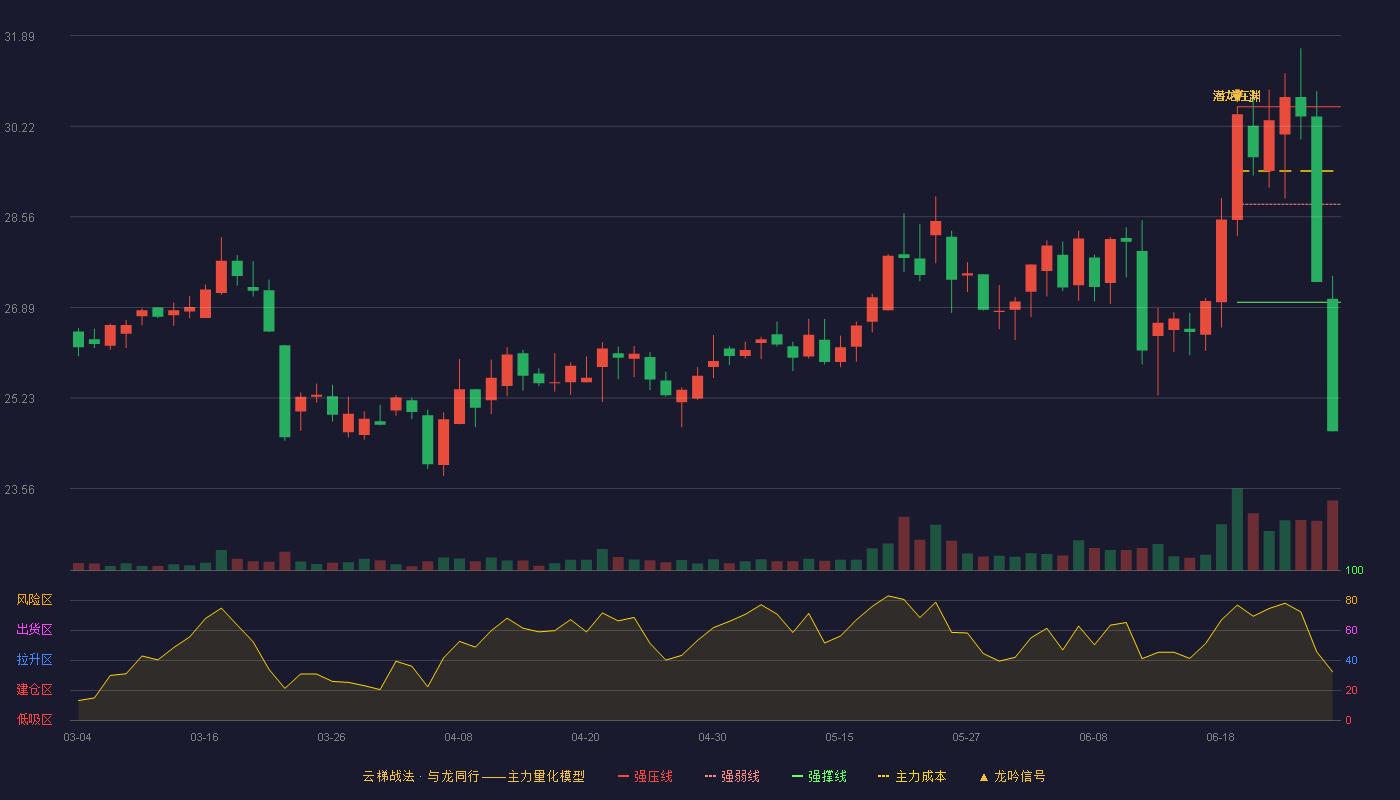Click the 06-18 date label

(x=1220, y=737)
